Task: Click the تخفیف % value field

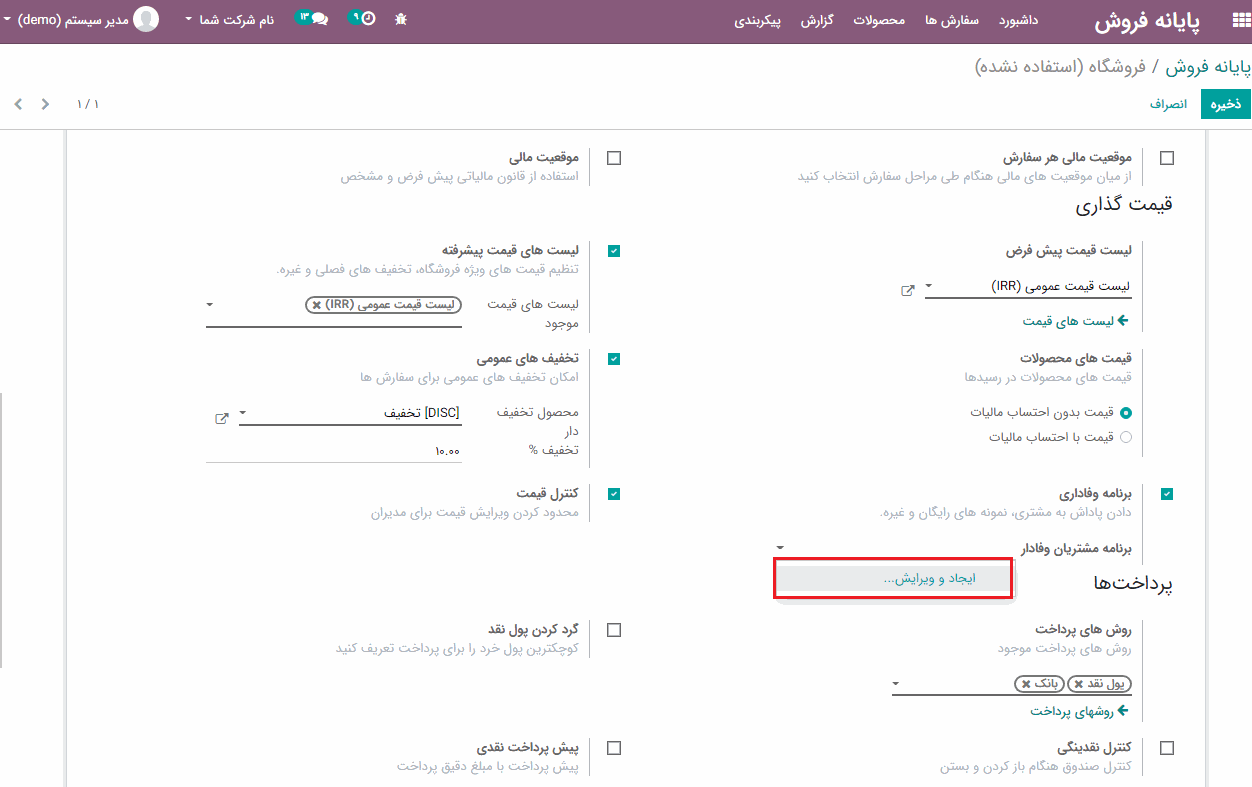Action: 334,451
